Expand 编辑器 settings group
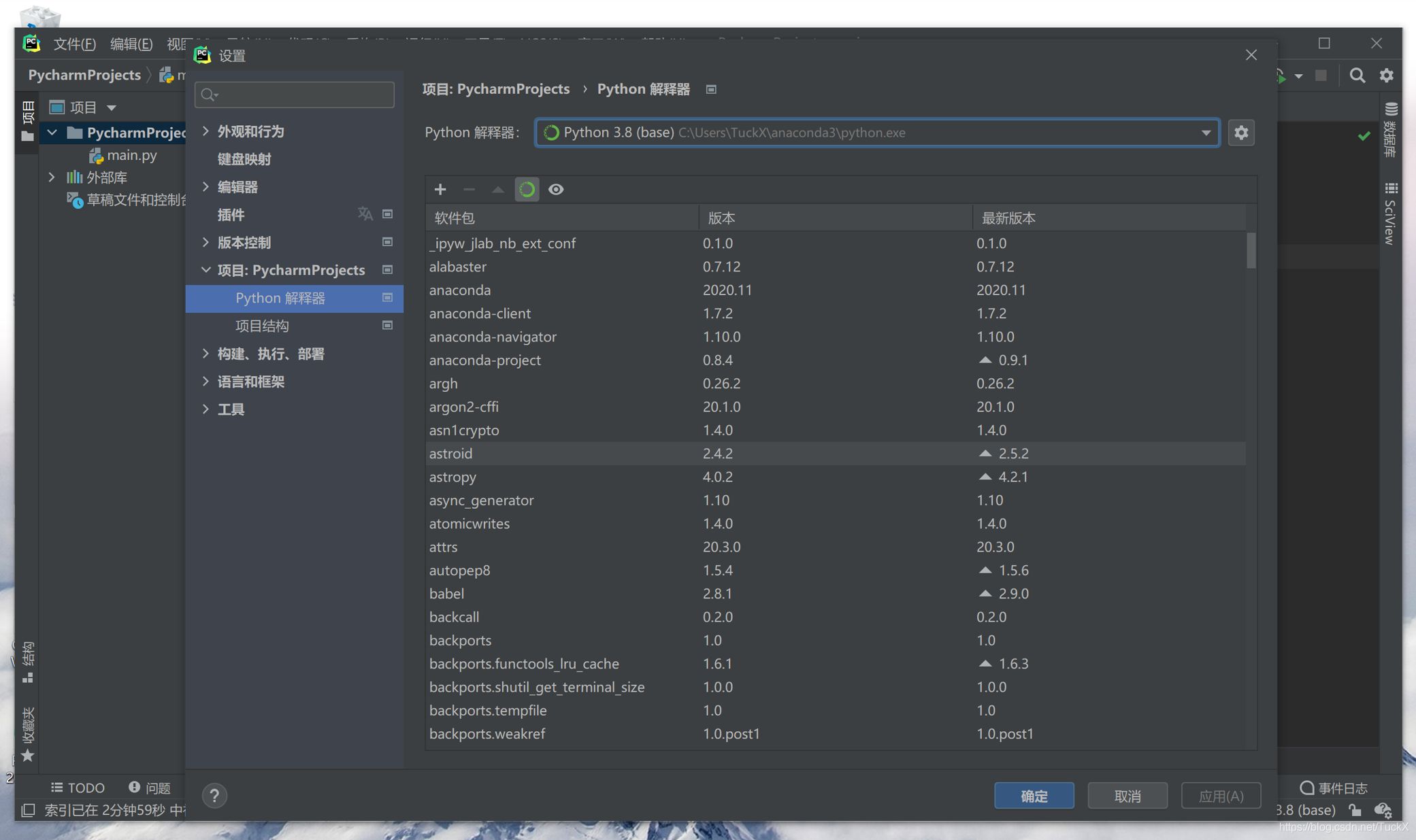 [x=205, y=186]
